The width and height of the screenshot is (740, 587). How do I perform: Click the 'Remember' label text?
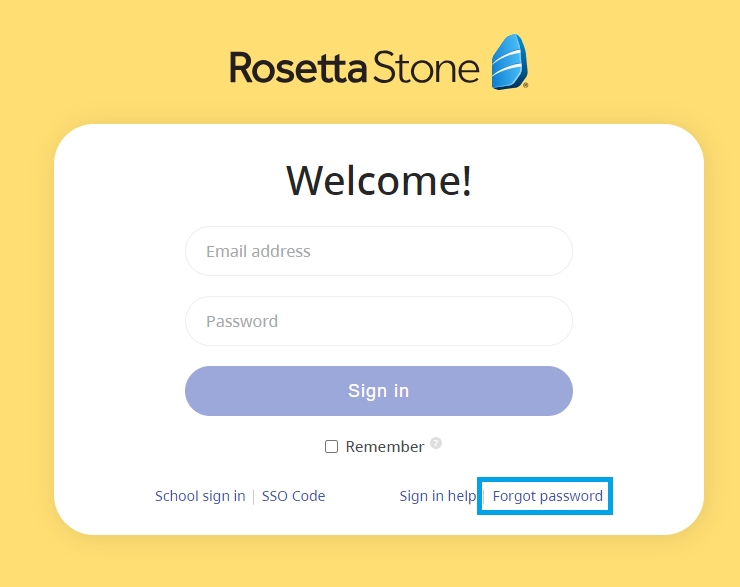(385, 447)
